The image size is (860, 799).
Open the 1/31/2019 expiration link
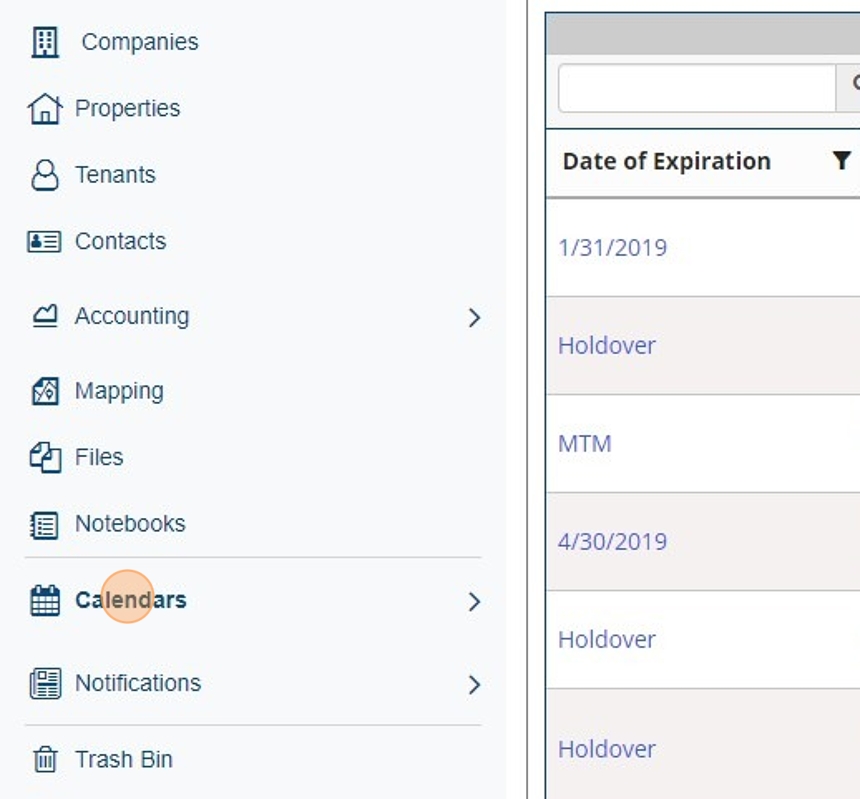tap(612, 247)
